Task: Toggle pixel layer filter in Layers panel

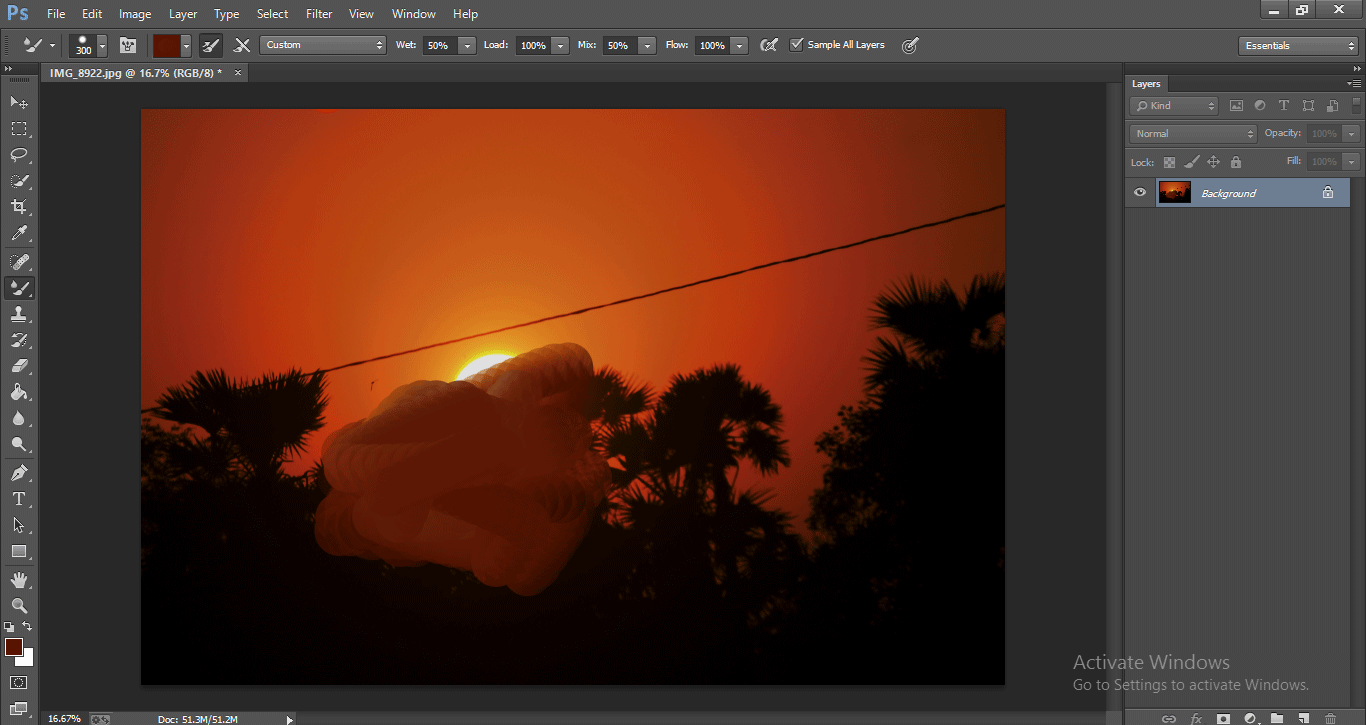Action: pyautogui.click(x=1236, y=106)
